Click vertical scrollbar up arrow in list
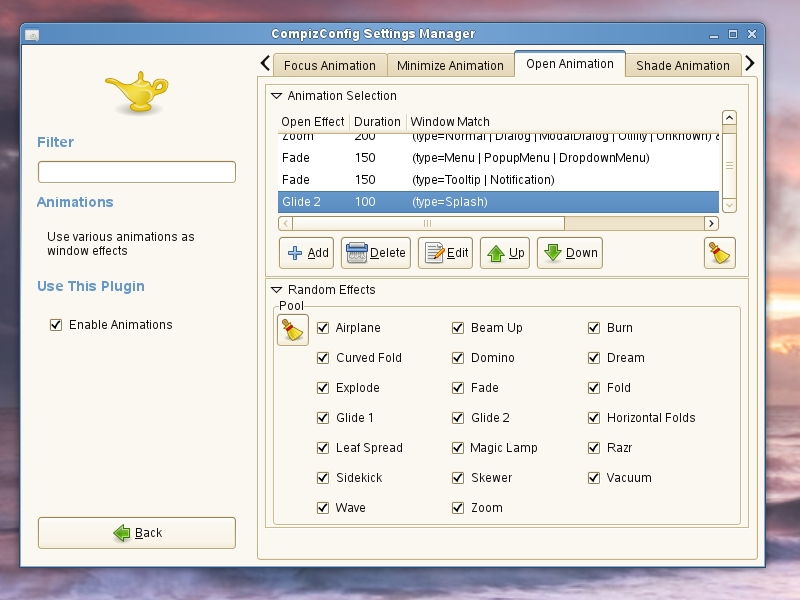Image resolution: width=800 pixels, height=600 pixels. 730,118
